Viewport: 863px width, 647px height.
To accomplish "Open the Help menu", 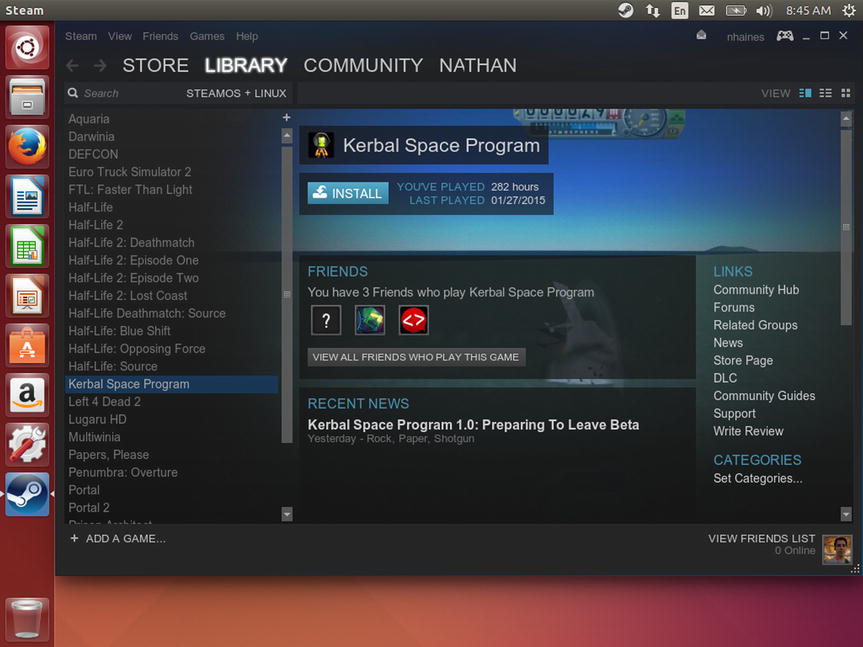I will 247,36.
